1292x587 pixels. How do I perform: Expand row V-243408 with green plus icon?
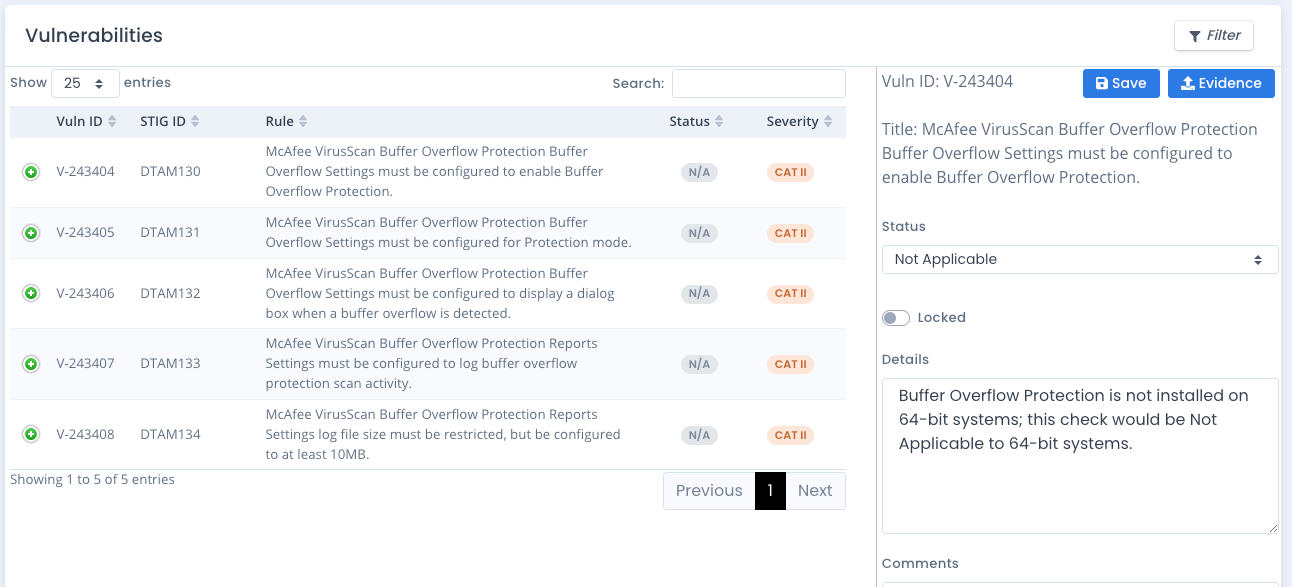click(31, 435)
